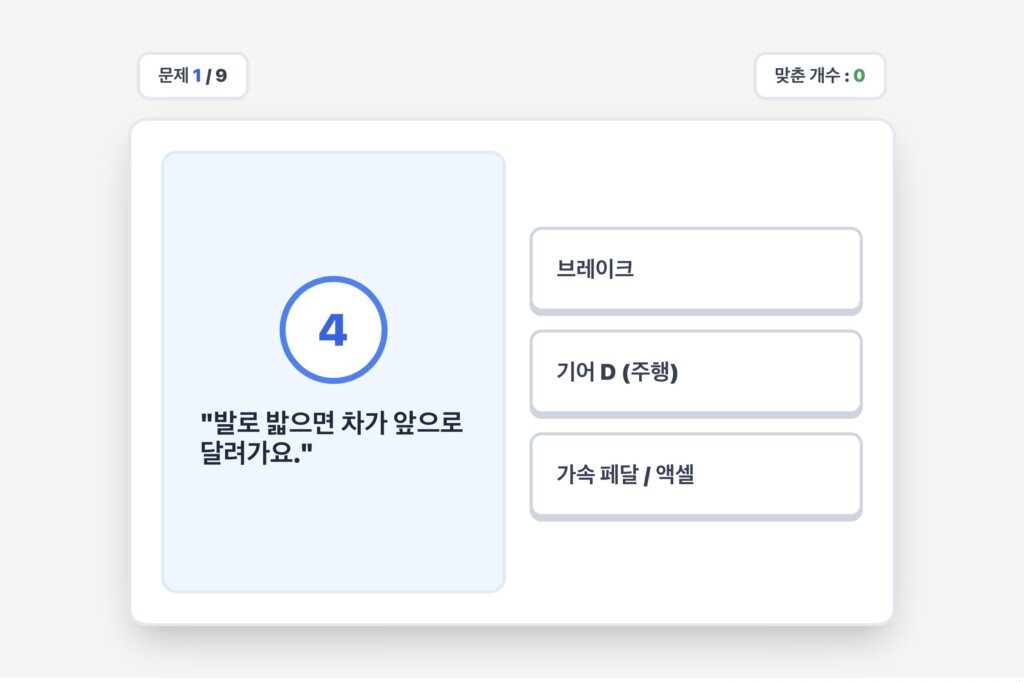Click the green correct-count "0"
Screen dimensions: 1024x682
[859, 76]
